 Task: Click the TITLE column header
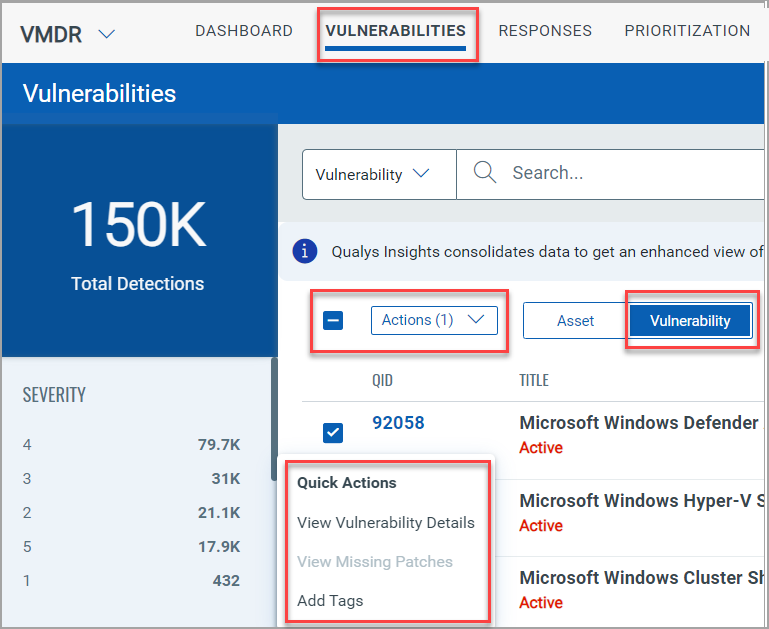click(x=534, y=380)
